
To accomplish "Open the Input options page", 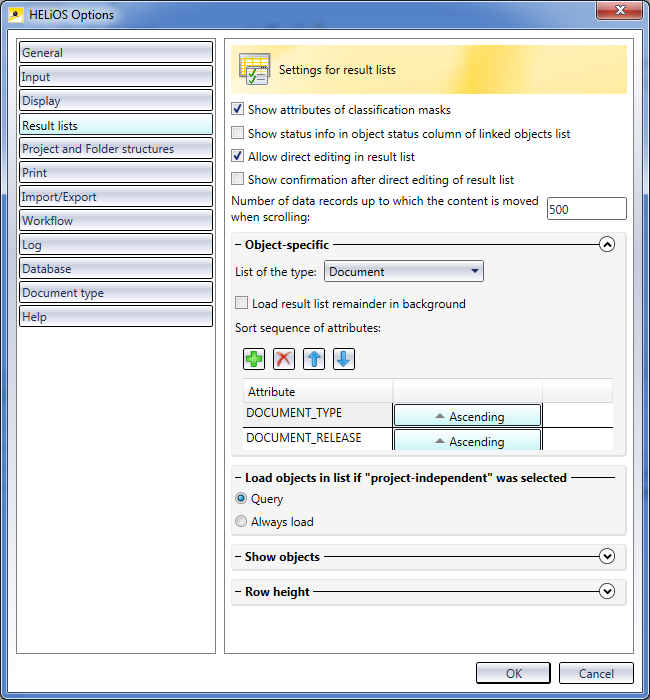I will click(116, 76).
